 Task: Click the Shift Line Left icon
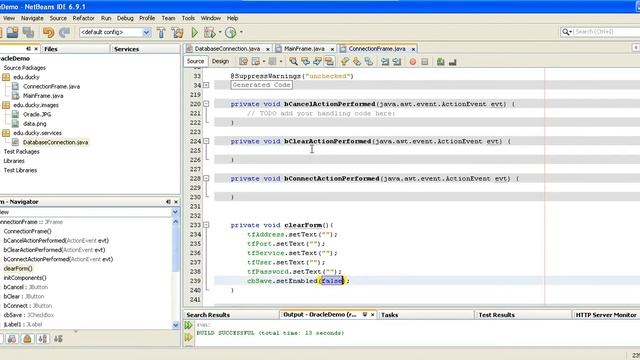pos(385,62)
